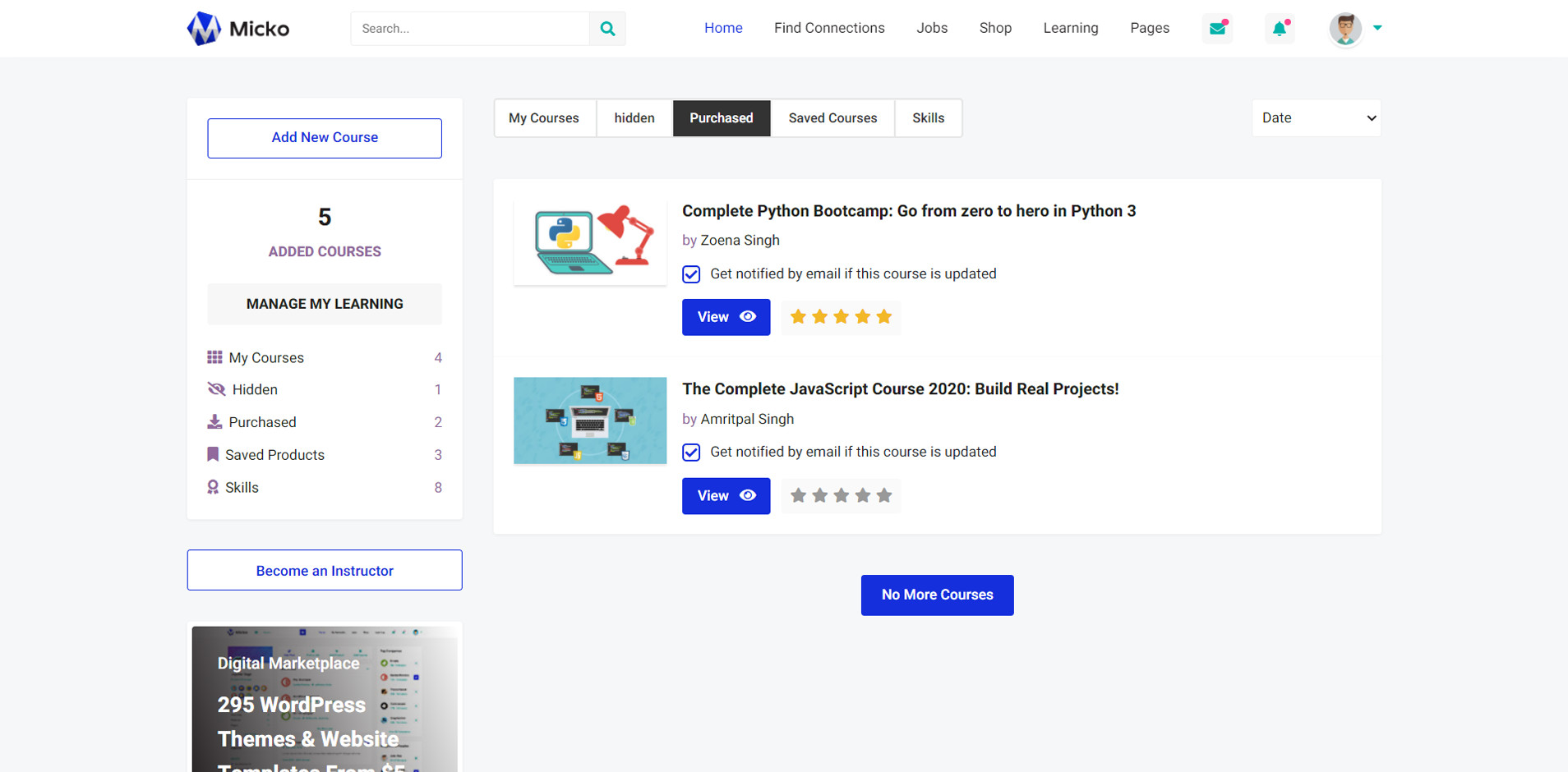The width and height of the screenshot is (1568, 772).
Task: Click the Purchased download sidebar icon
Action: [x=214, y=422]
